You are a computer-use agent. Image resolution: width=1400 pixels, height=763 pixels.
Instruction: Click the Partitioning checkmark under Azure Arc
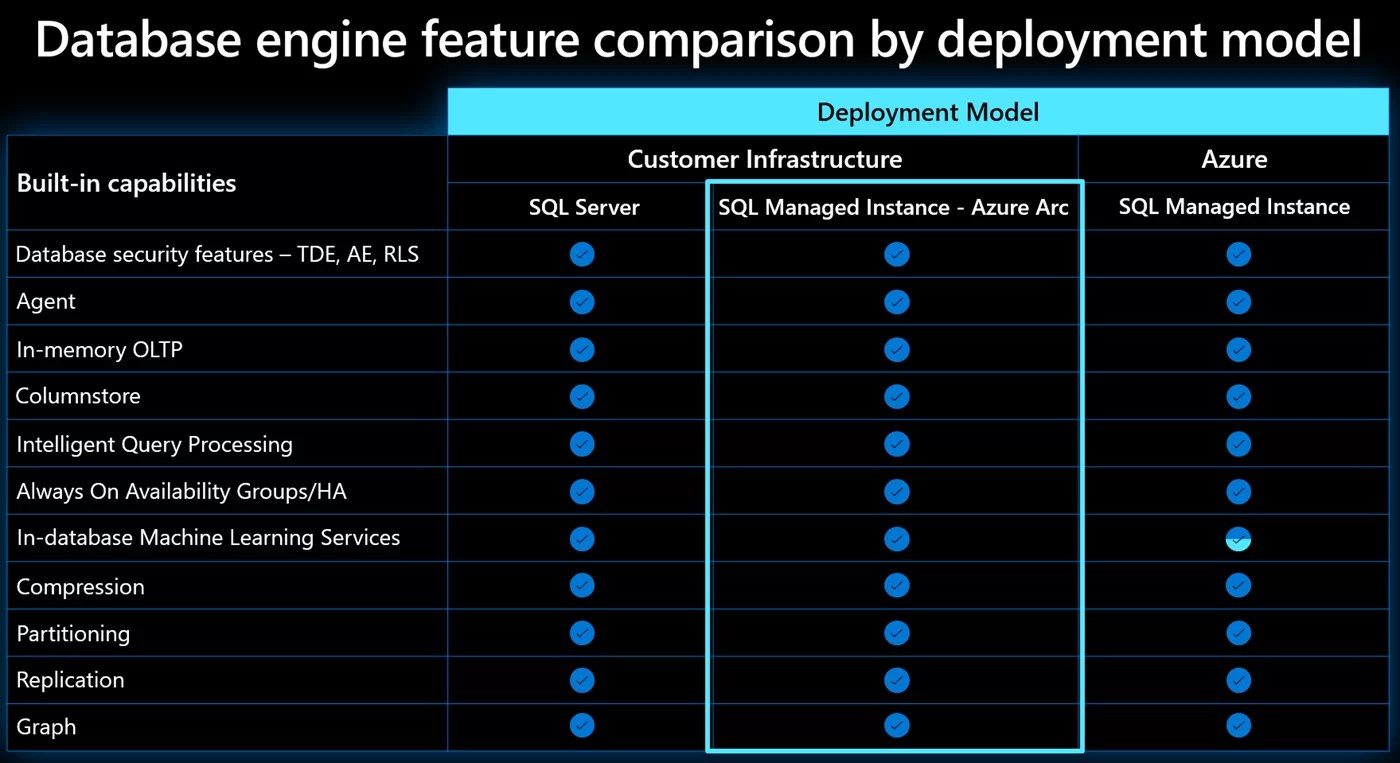(x=897, y=632)
